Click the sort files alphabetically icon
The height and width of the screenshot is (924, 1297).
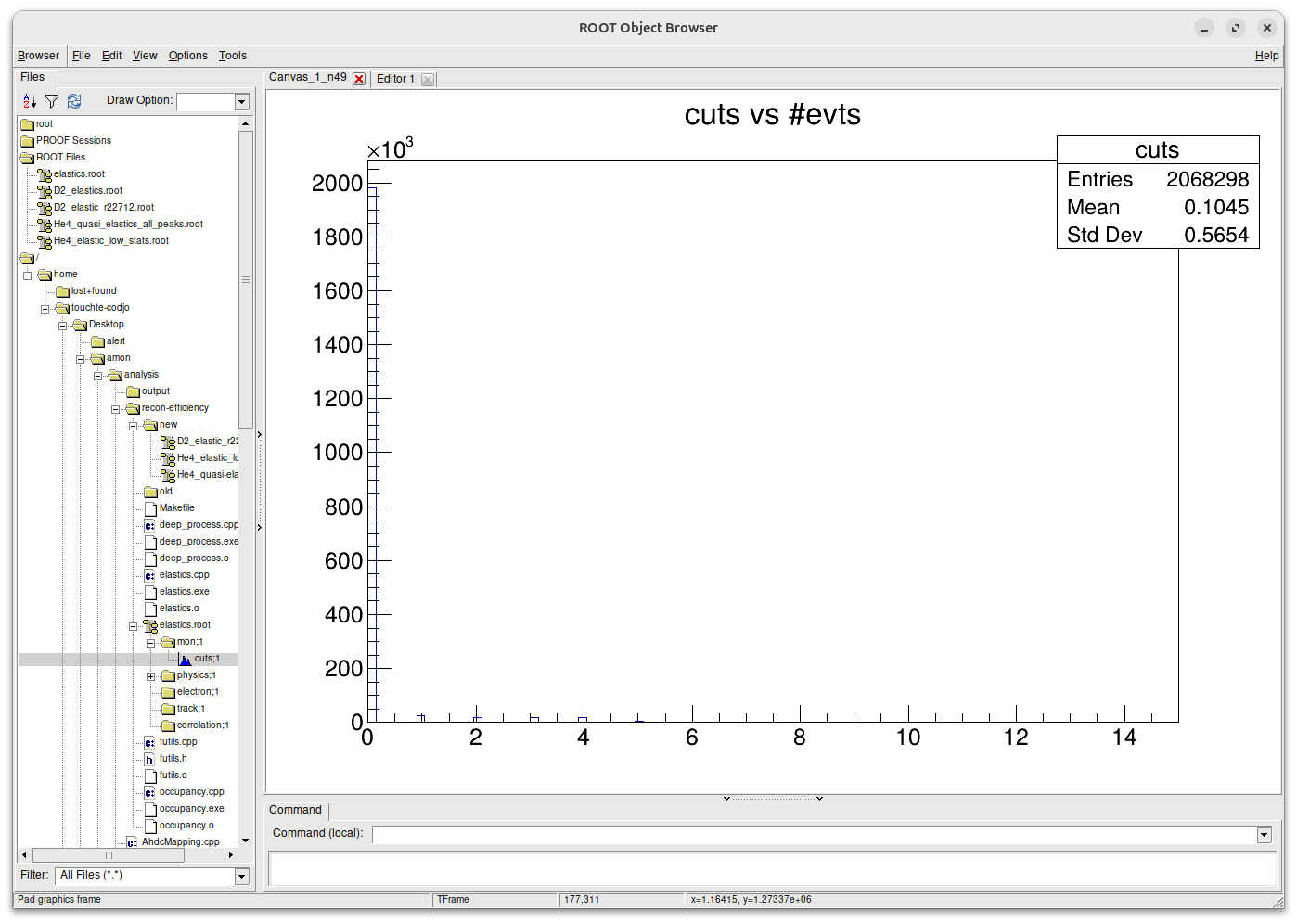(x=29, y=101)
